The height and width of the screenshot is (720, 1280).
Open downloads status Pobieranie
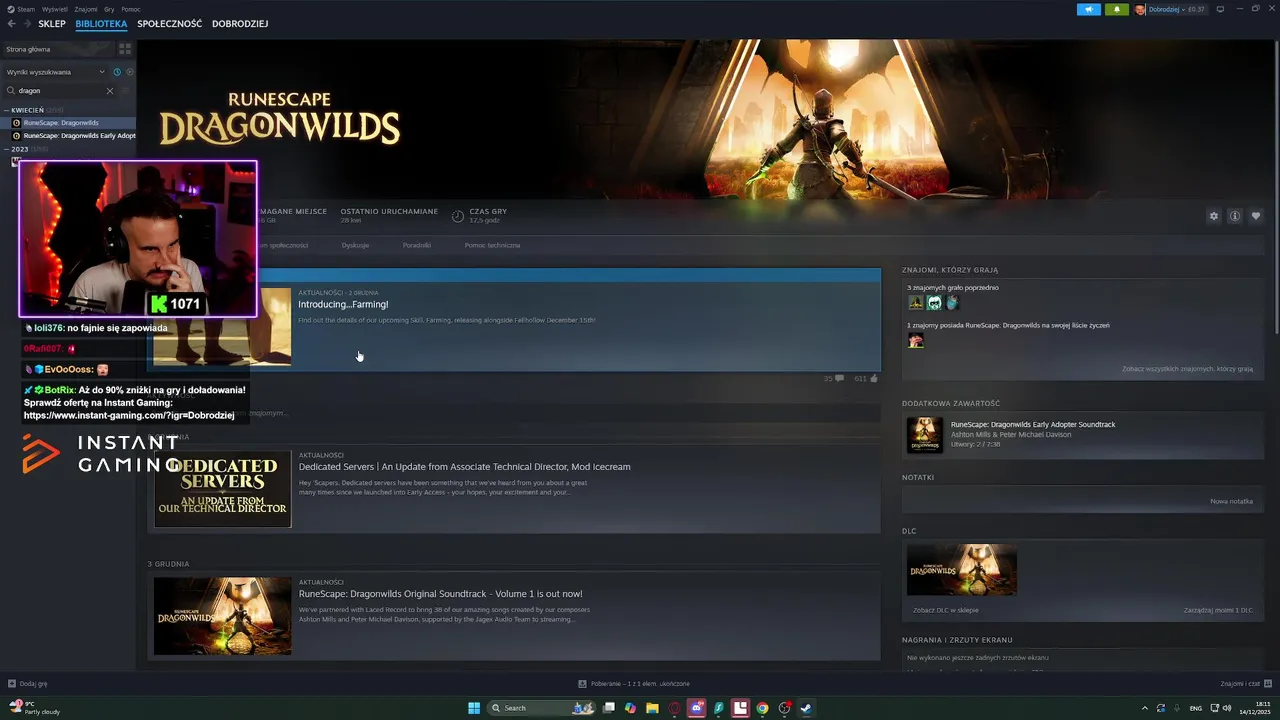(634, 684)
